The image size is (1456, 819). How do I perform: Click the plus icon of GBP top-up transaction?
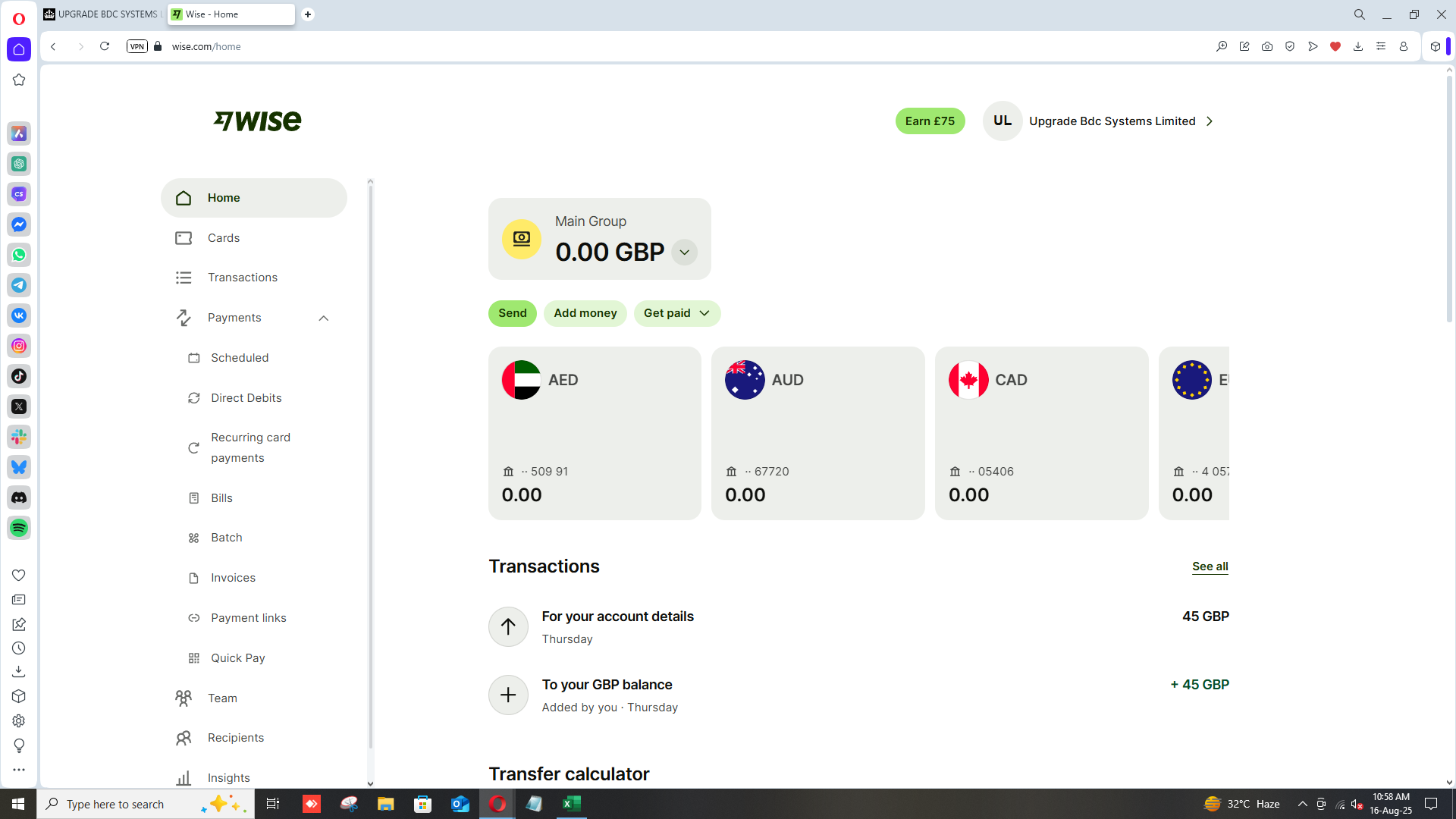[x=508, y=695]
